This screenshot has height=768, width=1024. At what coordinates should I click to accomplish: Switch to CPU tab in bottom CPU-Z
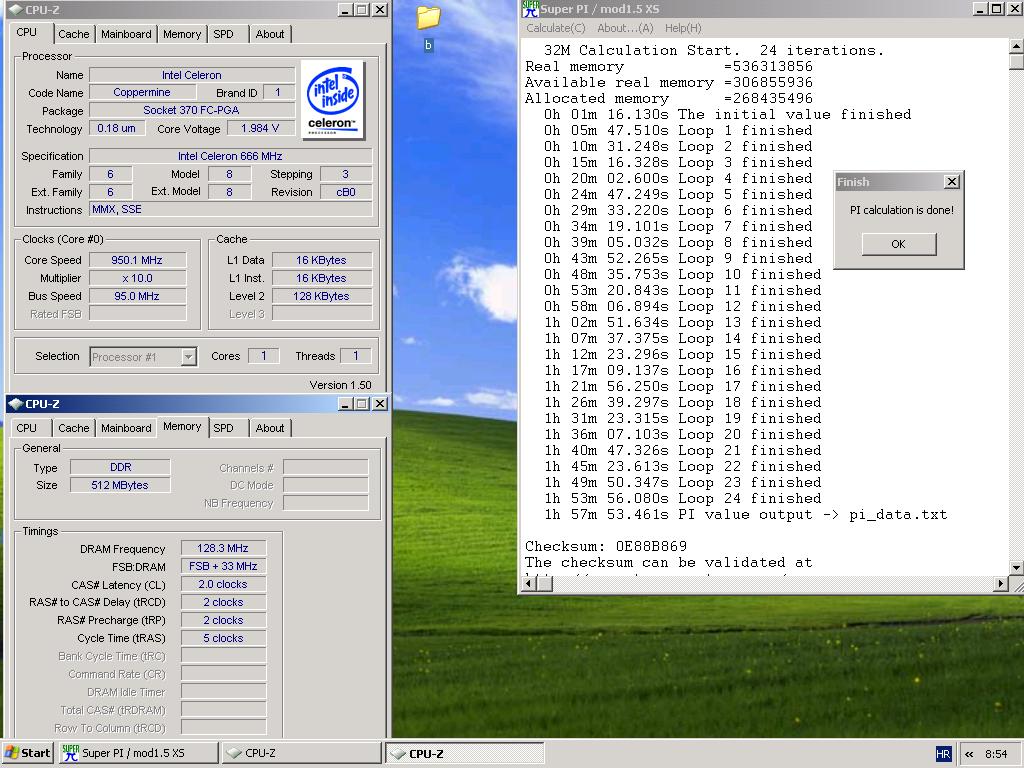pos(27,428)
